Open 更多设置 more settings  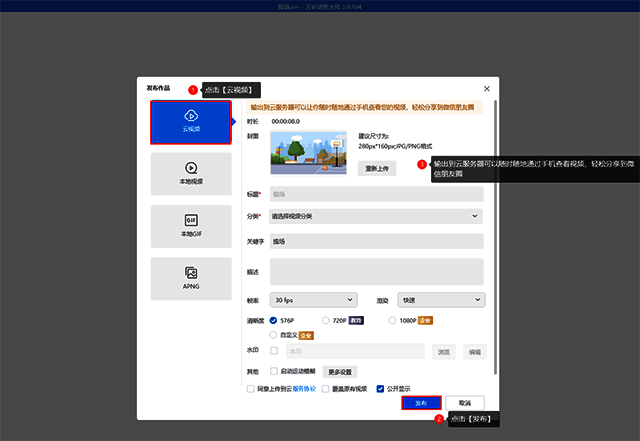tap(340, 372)
